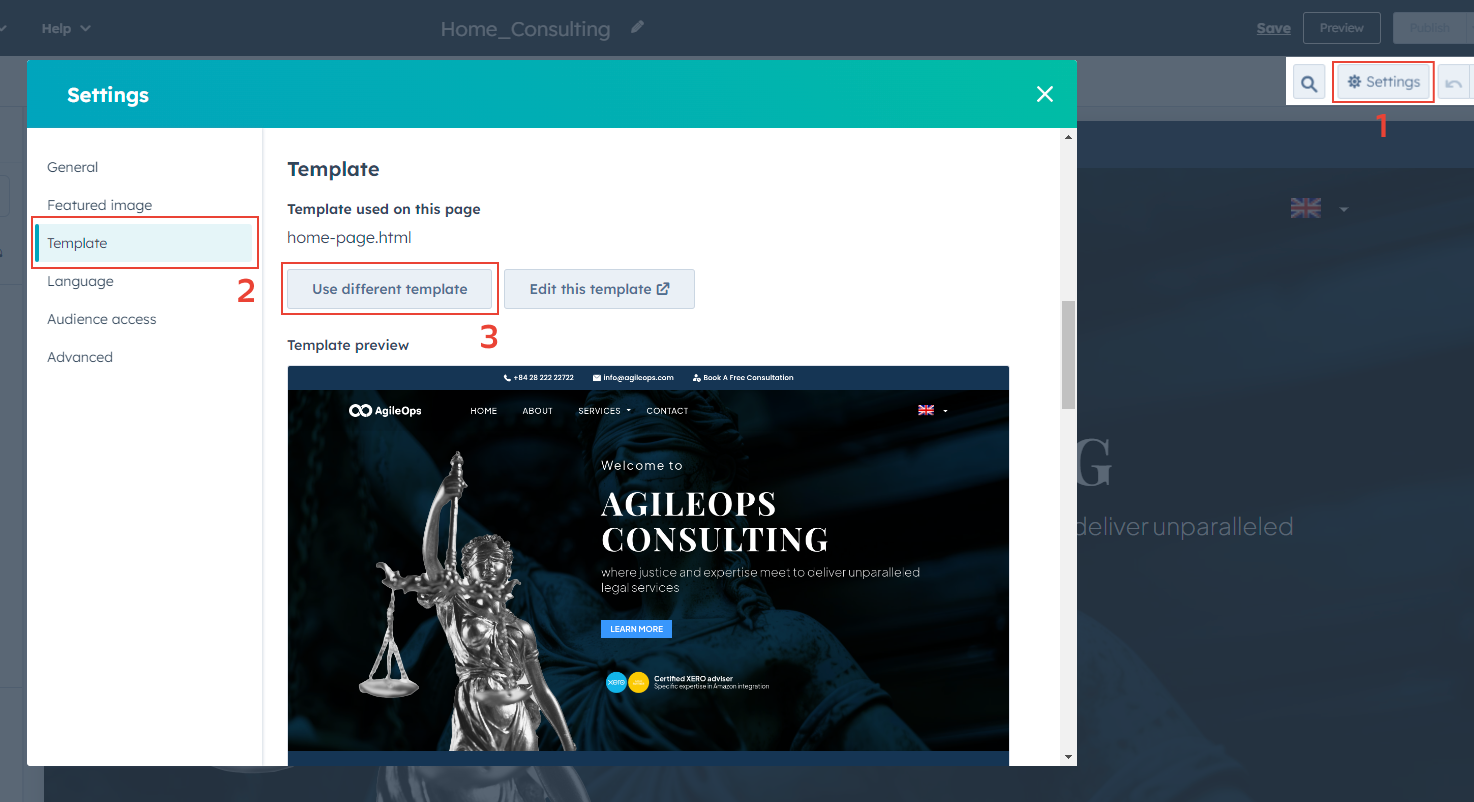
Task: Click the undo arrow icon
Action: [x=1453, y=83]
